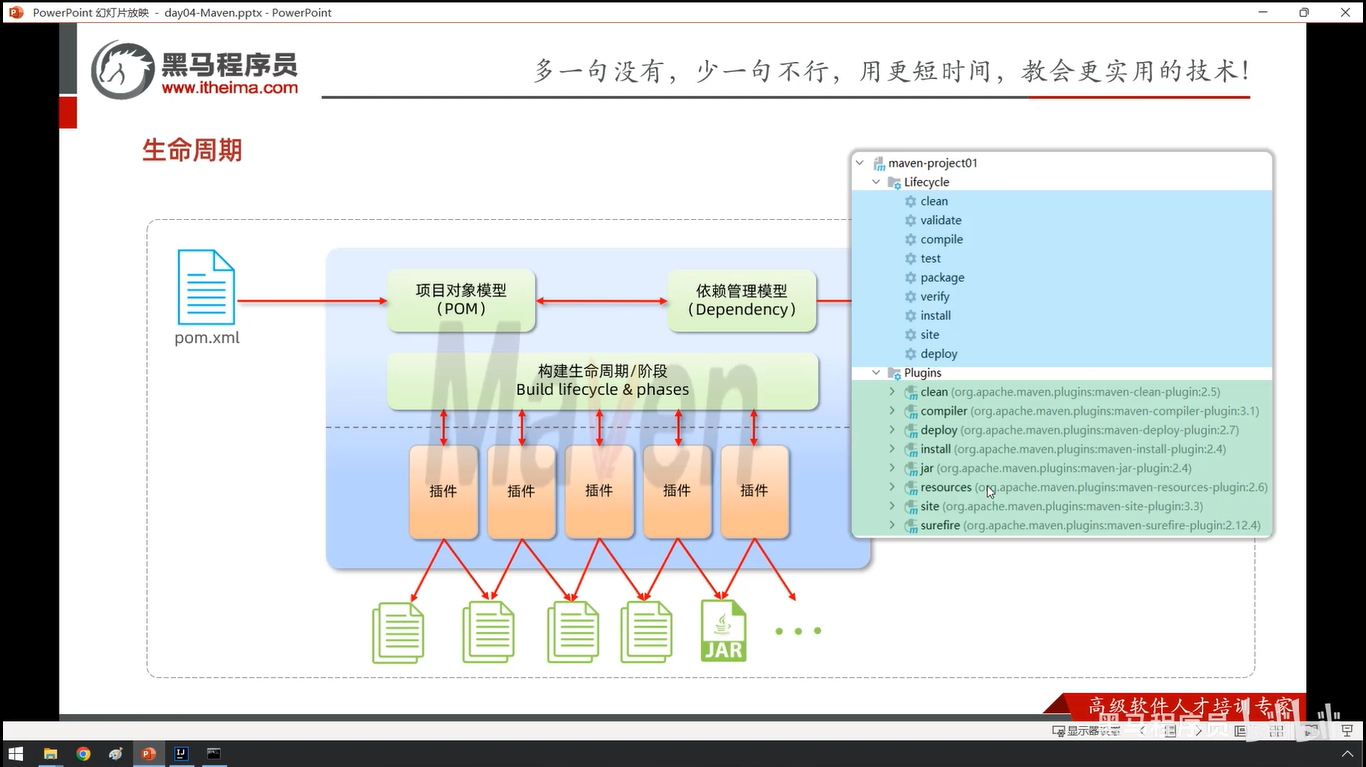This screenshot has width=1366, height=767.
Task: Expand the install plugin chevron under Plugins
Action: click(892, 449)
